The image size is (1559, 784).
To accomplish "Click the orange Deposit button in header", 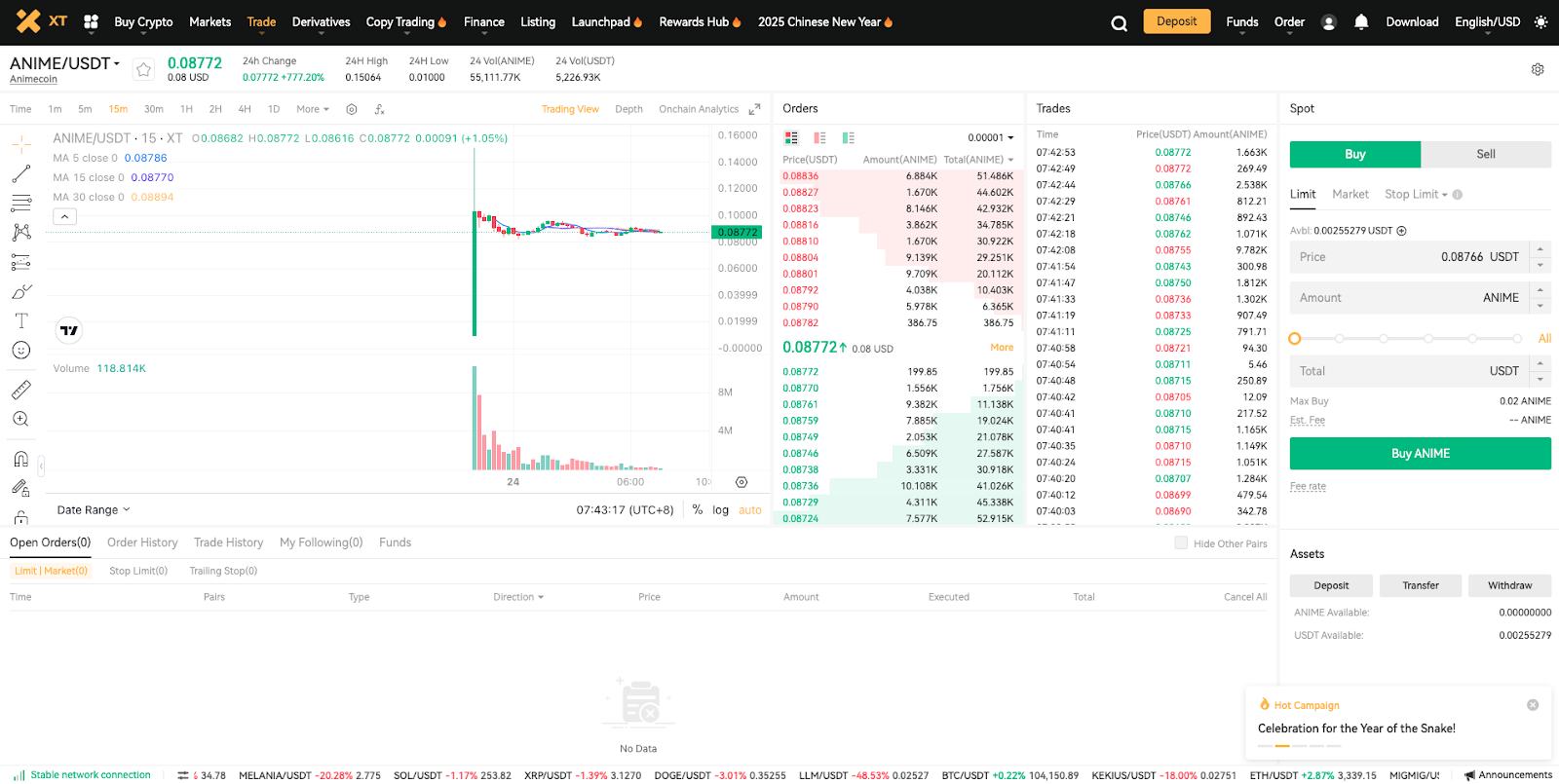I will point(1176,21).
